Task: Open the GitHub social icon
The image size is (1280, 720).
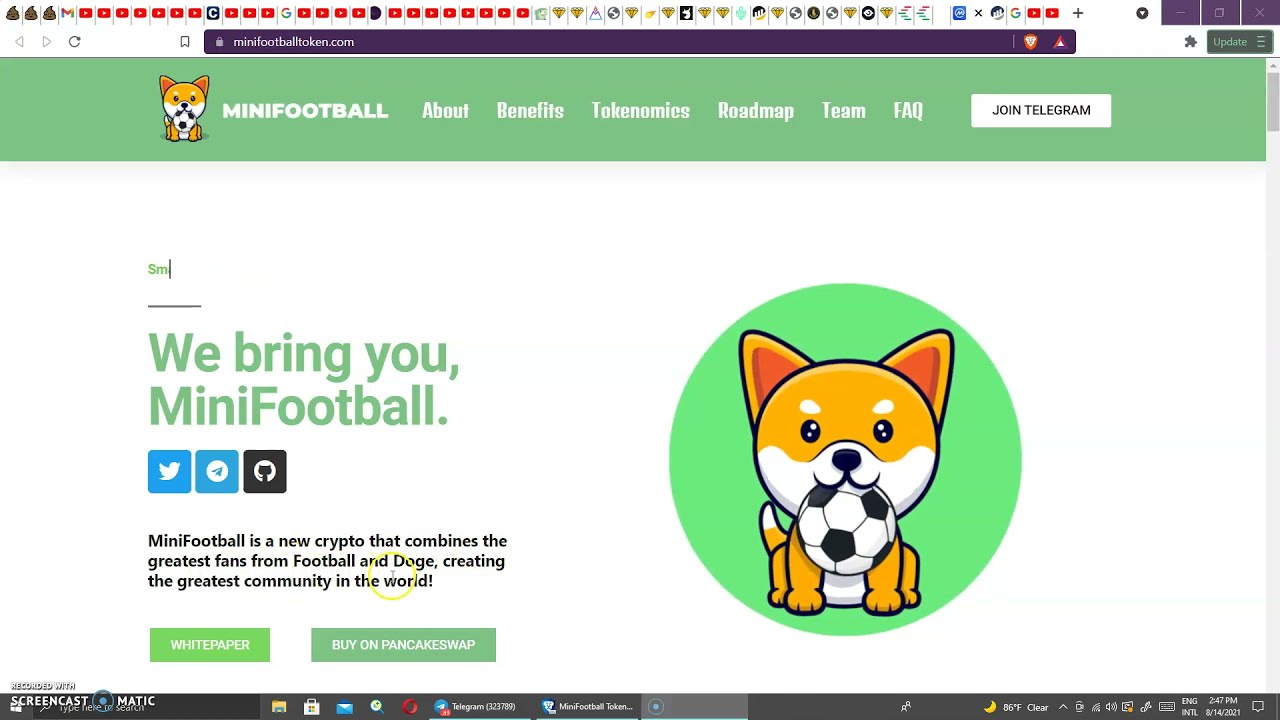Action: pyautogui.click(x=265, y=471)
